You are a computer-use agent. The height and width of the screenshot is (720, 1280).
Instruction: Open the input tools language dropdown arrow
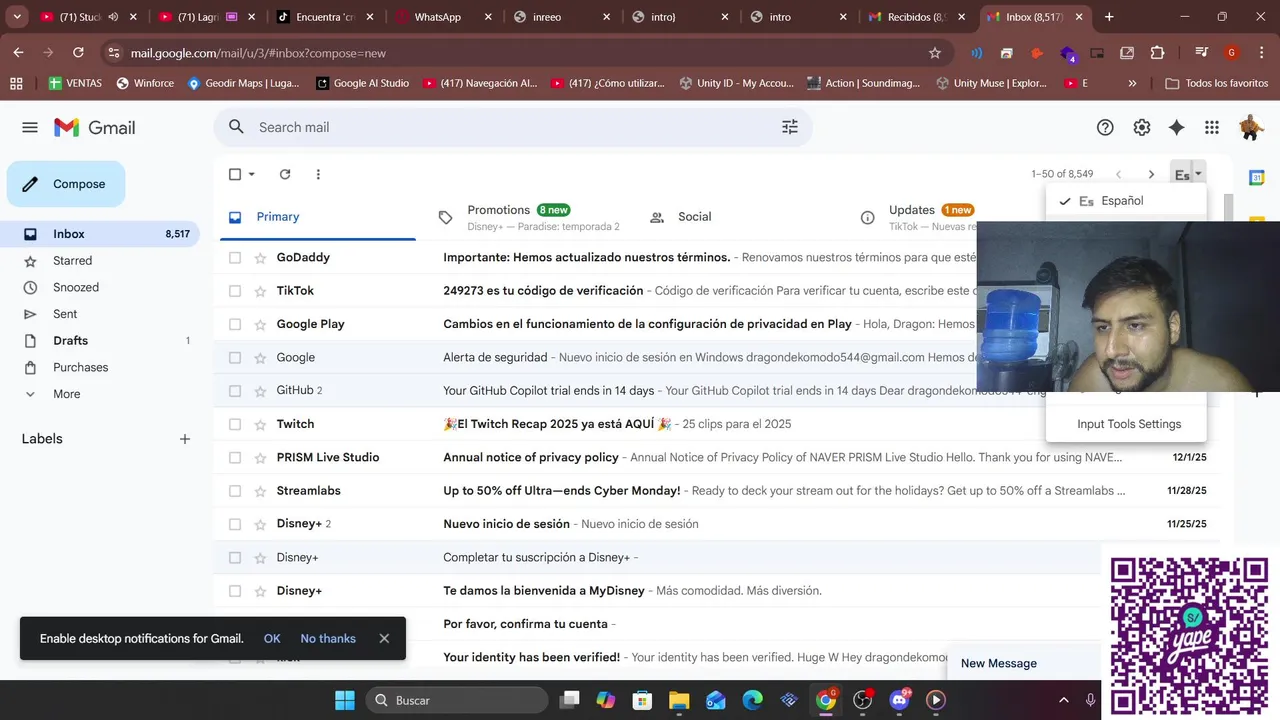tap(1199, 174)
